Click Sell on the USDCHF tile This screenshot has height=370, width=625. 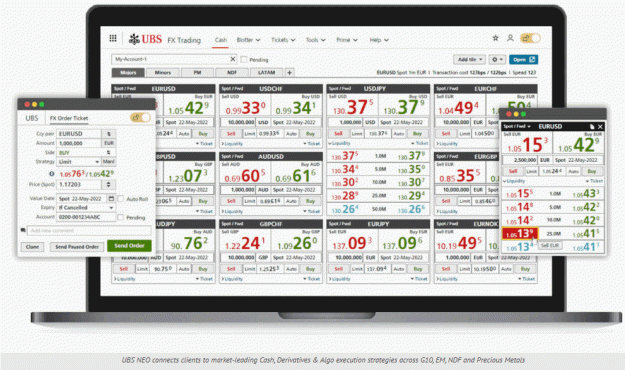(231, 134)
